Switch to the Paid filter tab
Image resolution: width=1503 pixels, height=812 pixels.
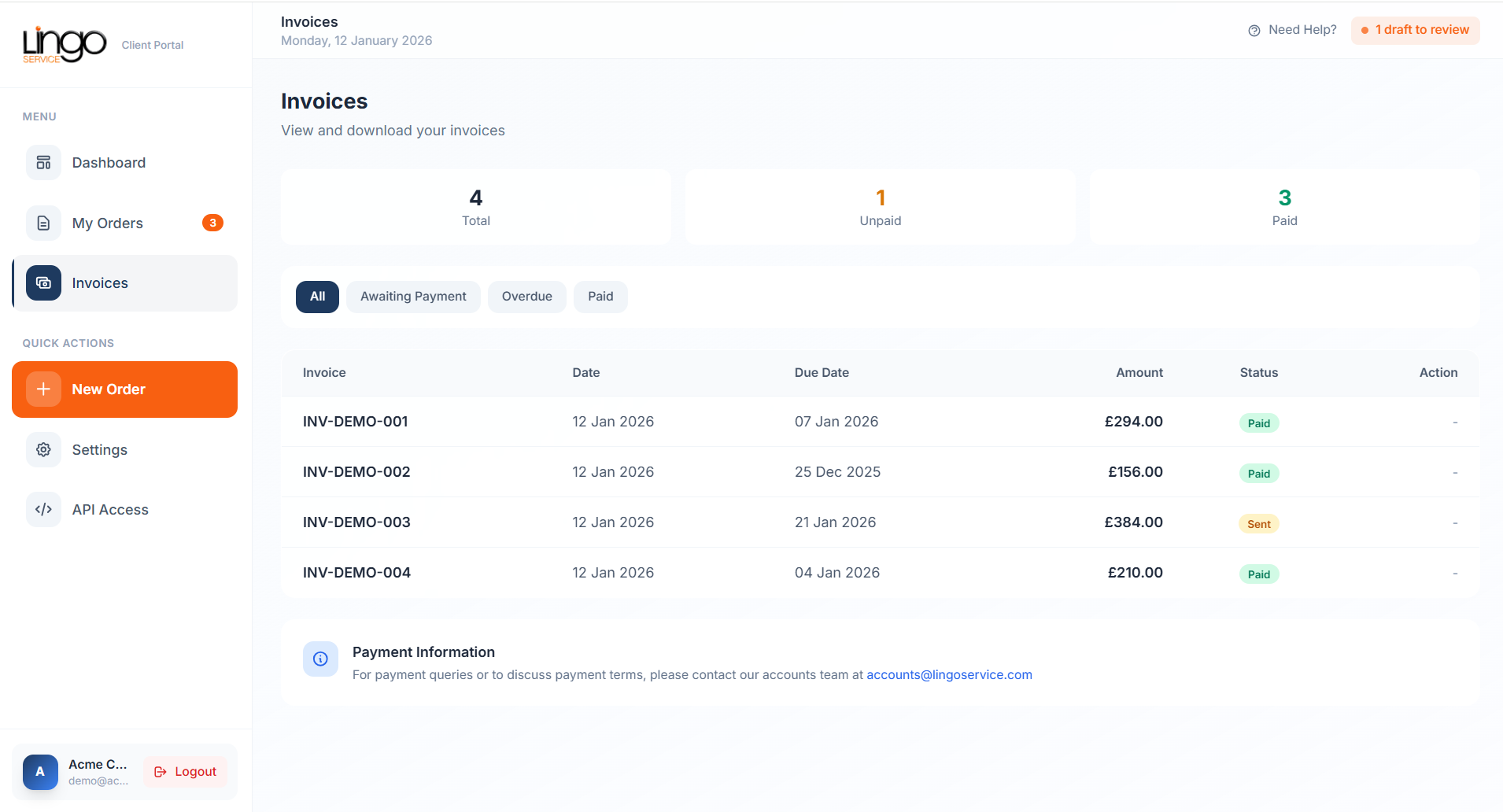600,297
